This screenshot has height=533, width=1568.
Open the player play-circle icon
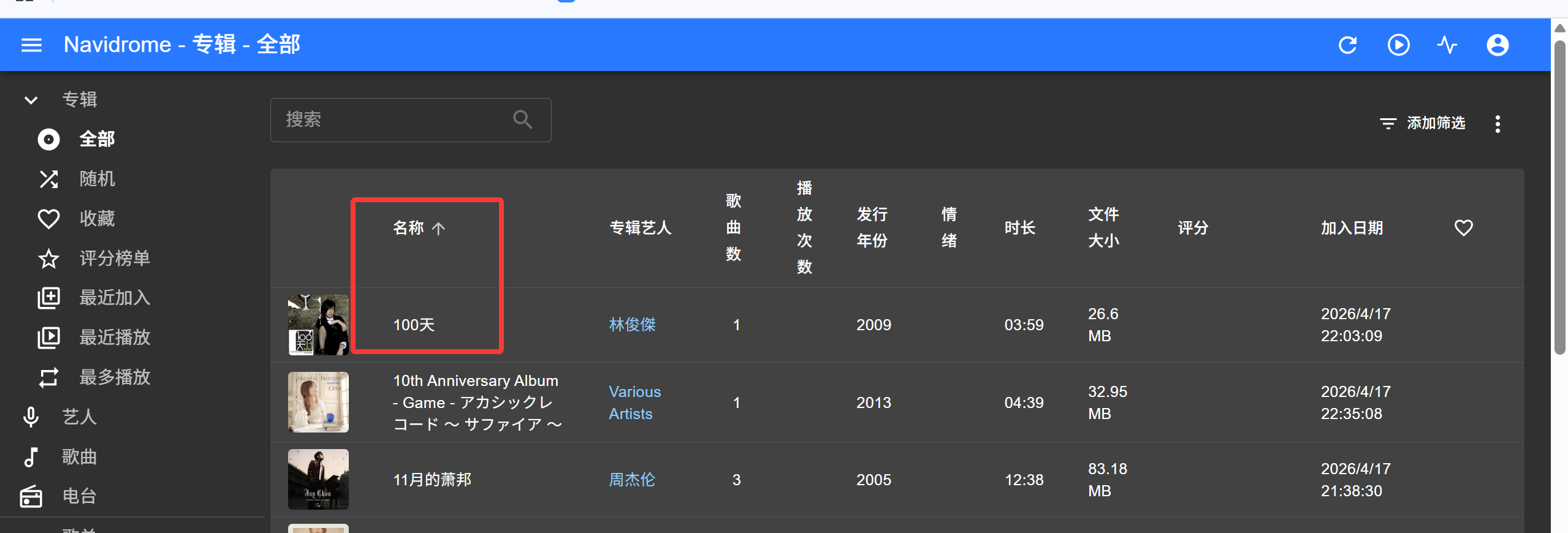coord(1398,45)
